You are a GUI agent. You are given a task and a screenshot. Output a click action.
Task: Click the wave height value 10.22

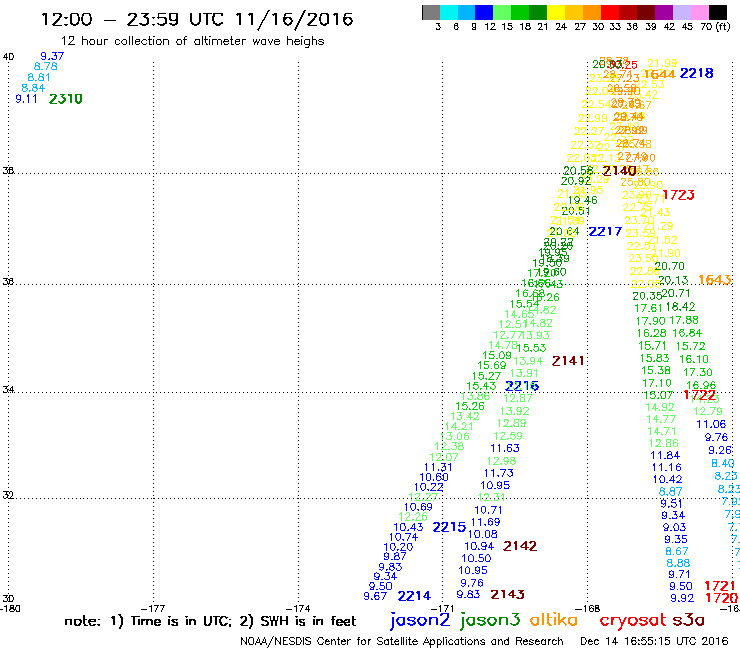(x=429, y=487)
